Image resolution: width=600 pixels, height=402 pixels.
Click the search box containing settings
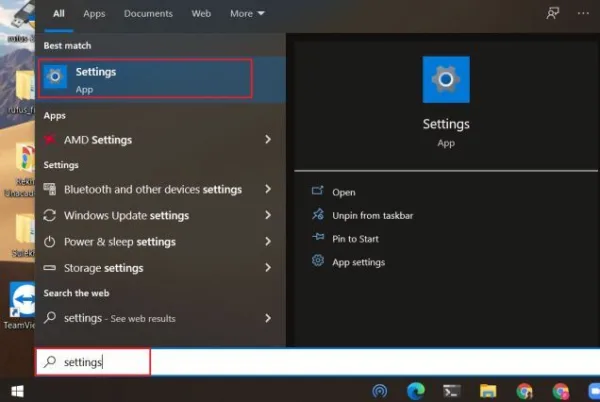click(318, 362)
